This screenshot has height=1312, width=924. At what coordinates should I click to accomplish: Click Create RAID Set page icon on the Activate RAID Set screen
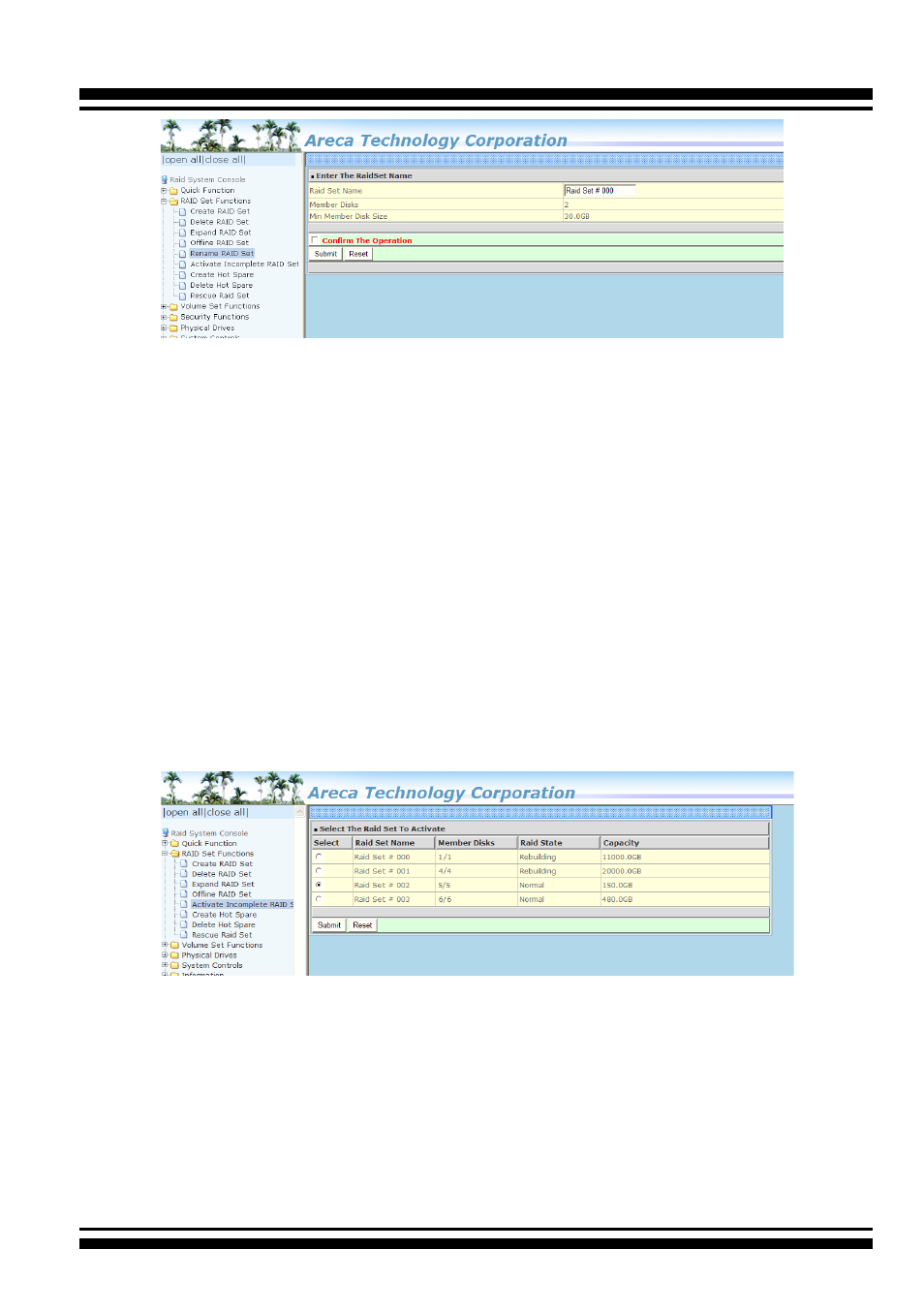point(184,863)
